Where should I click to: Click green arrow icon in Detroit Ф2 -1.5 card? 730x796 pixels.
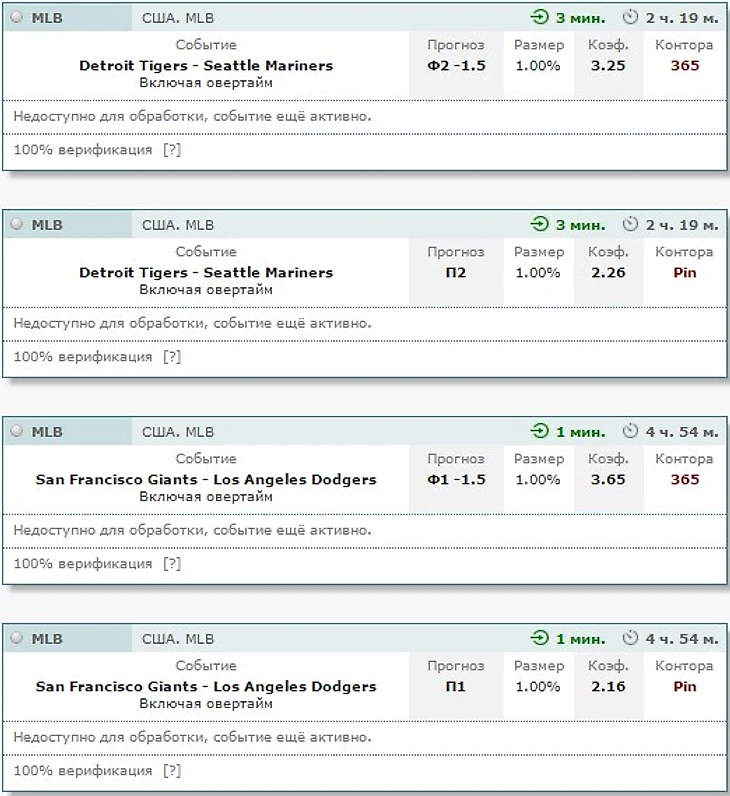pos(540,18)
